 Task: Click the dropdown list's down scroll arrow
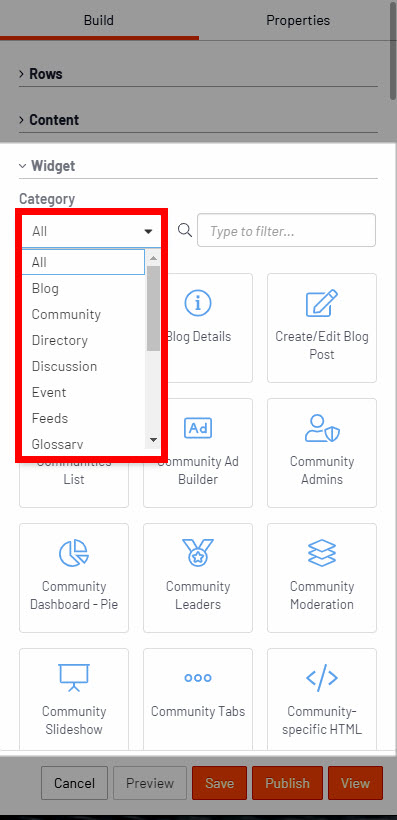click(x=153, y=440)
